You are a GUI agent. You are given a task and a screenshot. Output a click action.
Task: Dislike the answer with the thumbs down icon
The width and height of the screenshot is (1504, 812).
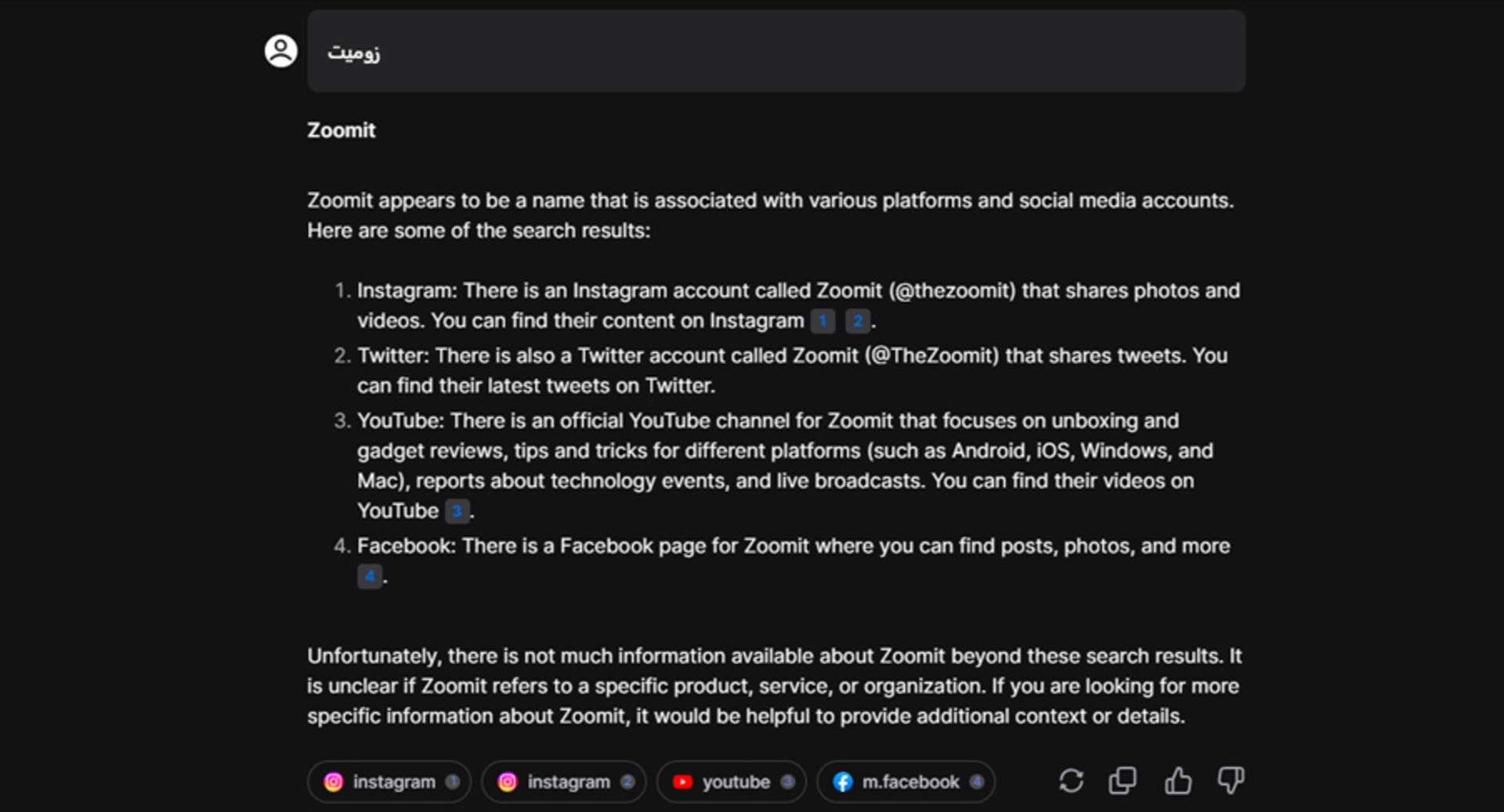1231,781
